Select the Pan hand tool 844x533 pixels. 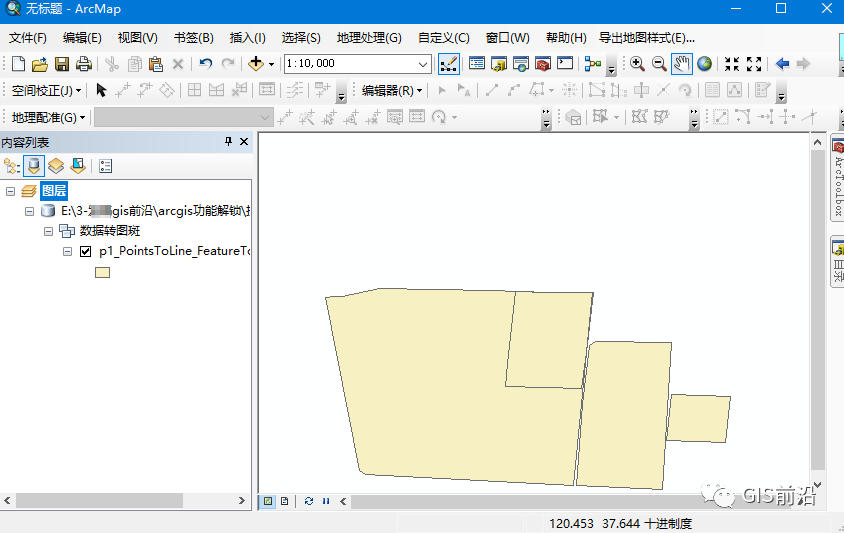coord(681,64)
